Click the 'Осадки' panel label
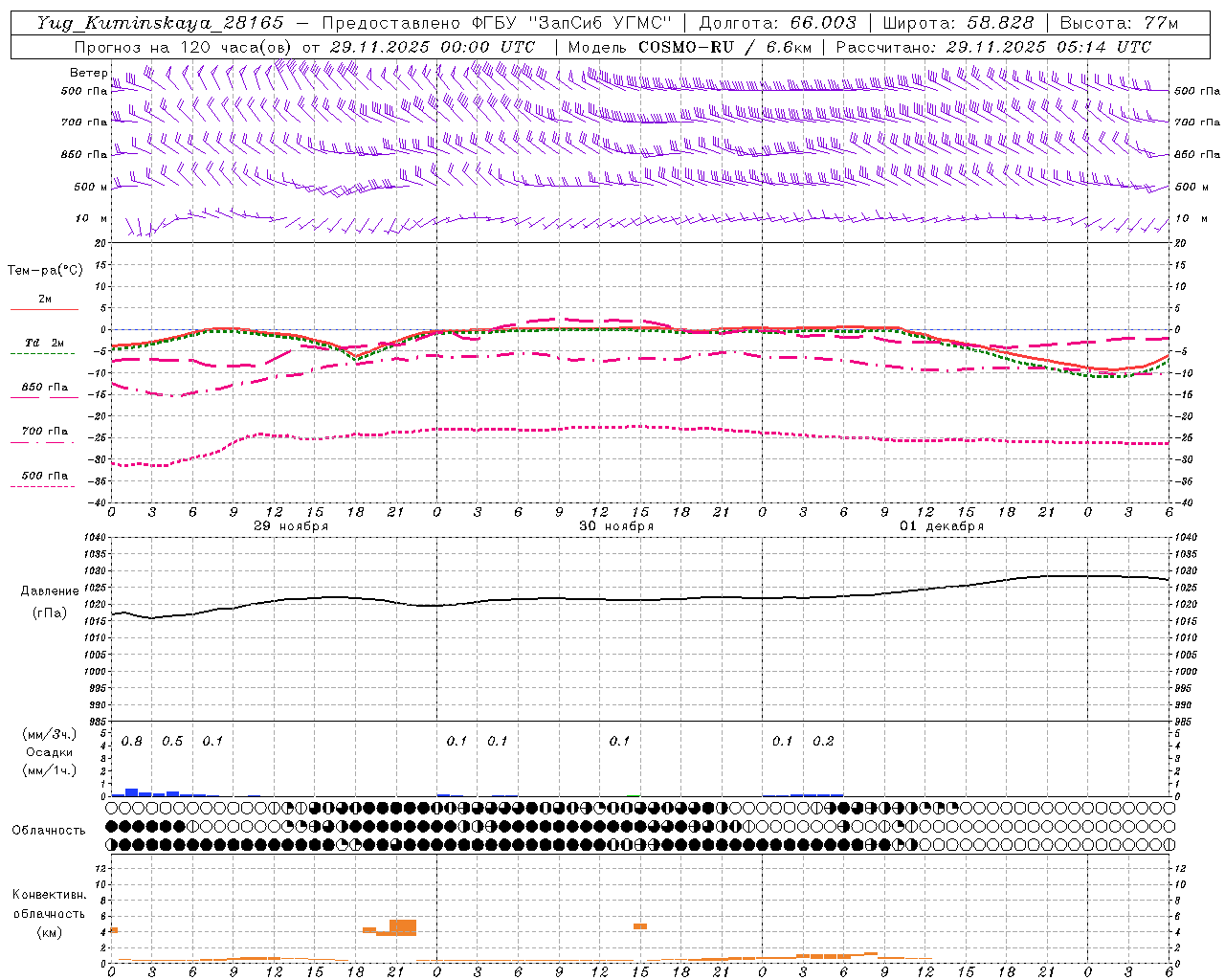 coord(50,752)
